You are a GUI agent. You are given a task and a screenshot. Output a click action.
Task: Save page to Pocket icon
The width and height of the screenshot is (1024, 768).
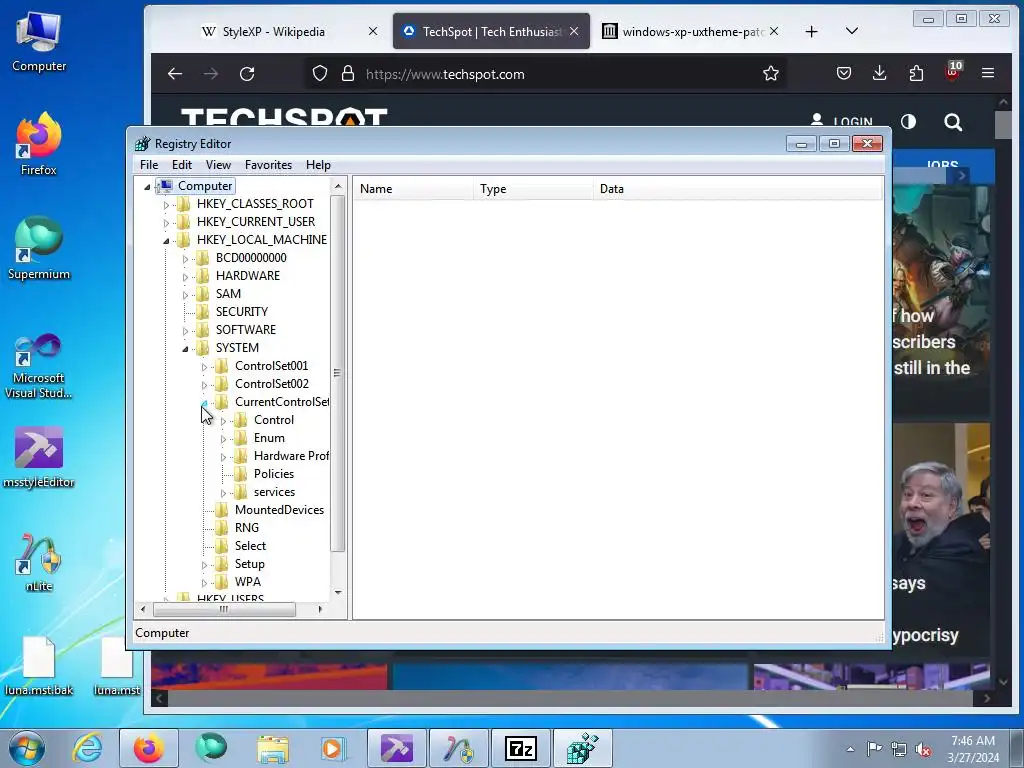point(844,73)
